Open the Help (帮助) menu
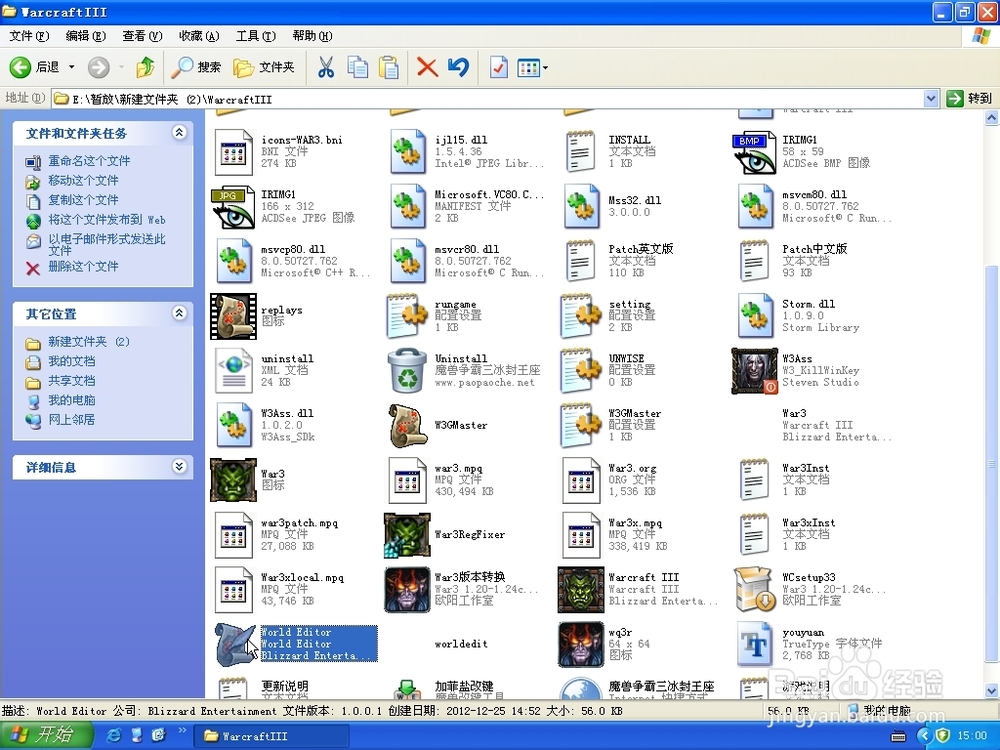This screenshot has width=1000, height=750. coord(312,36)
